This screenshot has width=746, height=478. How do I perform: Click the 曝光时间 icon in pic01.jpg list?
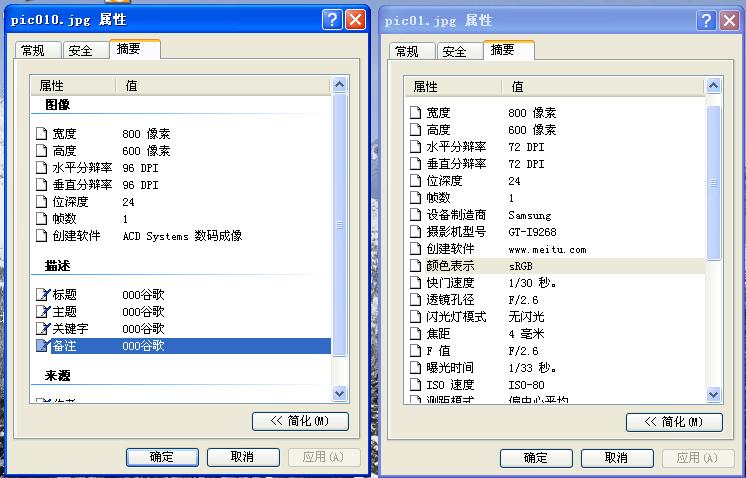click(x=416, y=368)
